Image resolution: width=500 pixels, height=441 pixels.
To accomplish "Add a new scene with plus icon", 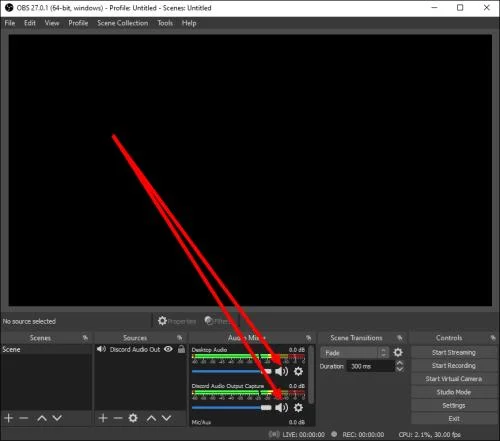I will [x=9, y=418].
